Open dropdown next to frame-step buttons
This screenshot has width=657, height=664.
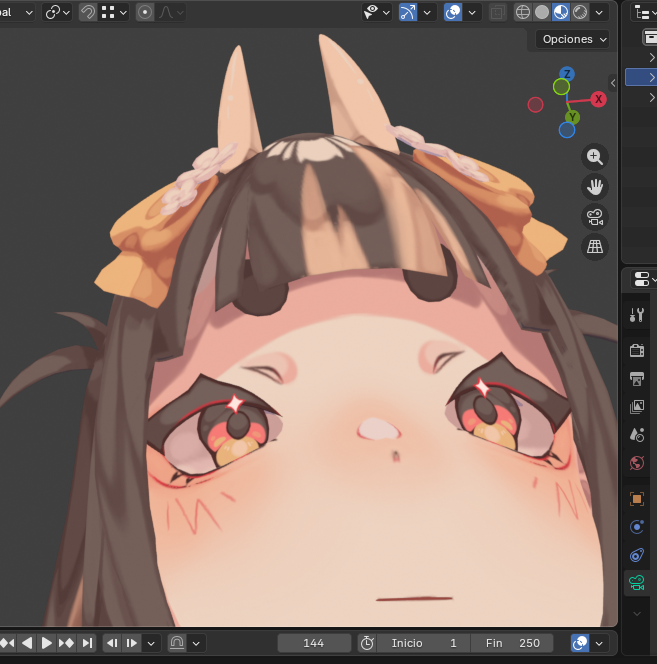click(151, 643)
